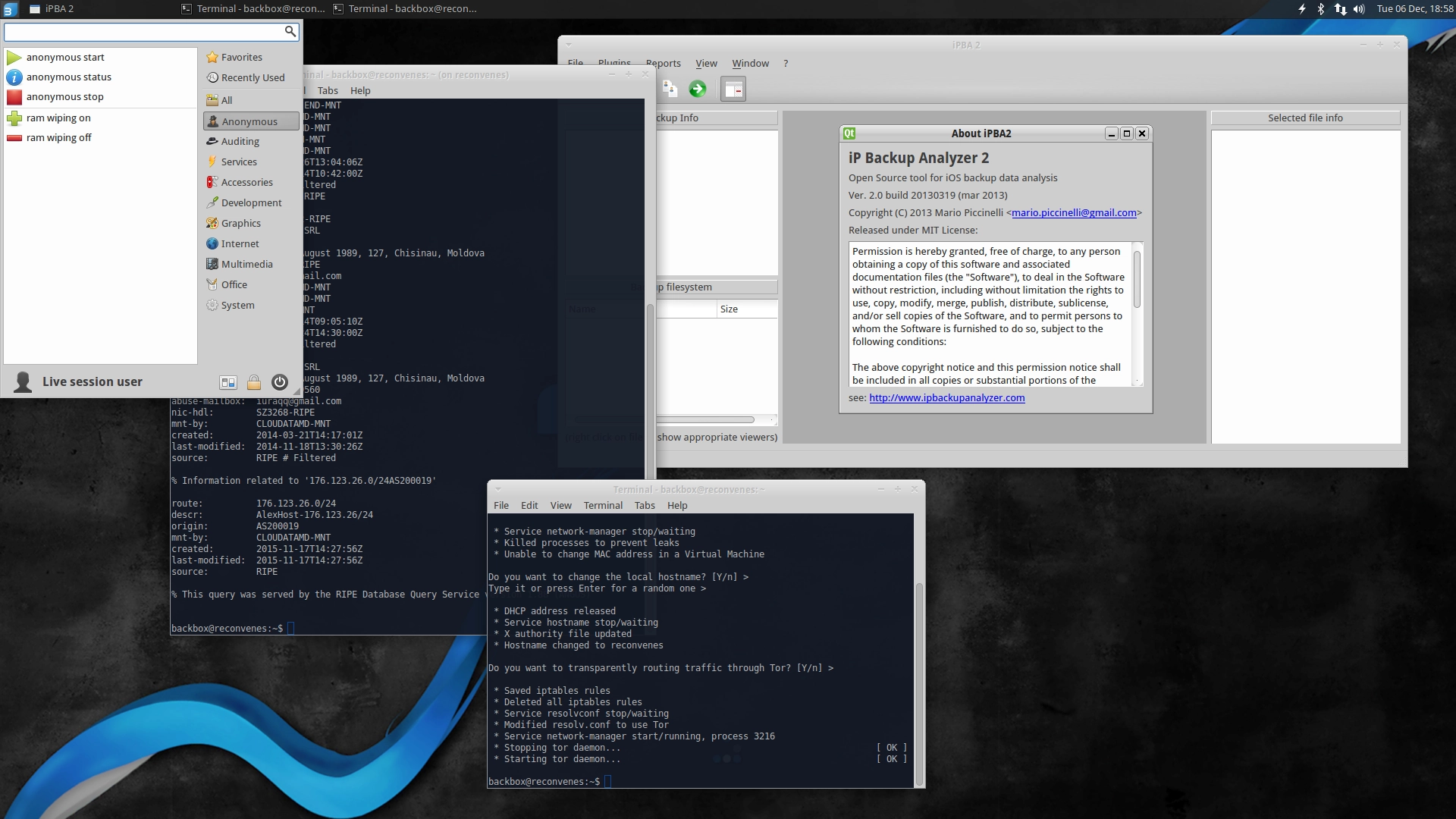The width and height of the screenshot is (1456, 819).
Task: Click the clock showing Tue 06 Dec, 18:58
Action: (x=1415, y=9)
